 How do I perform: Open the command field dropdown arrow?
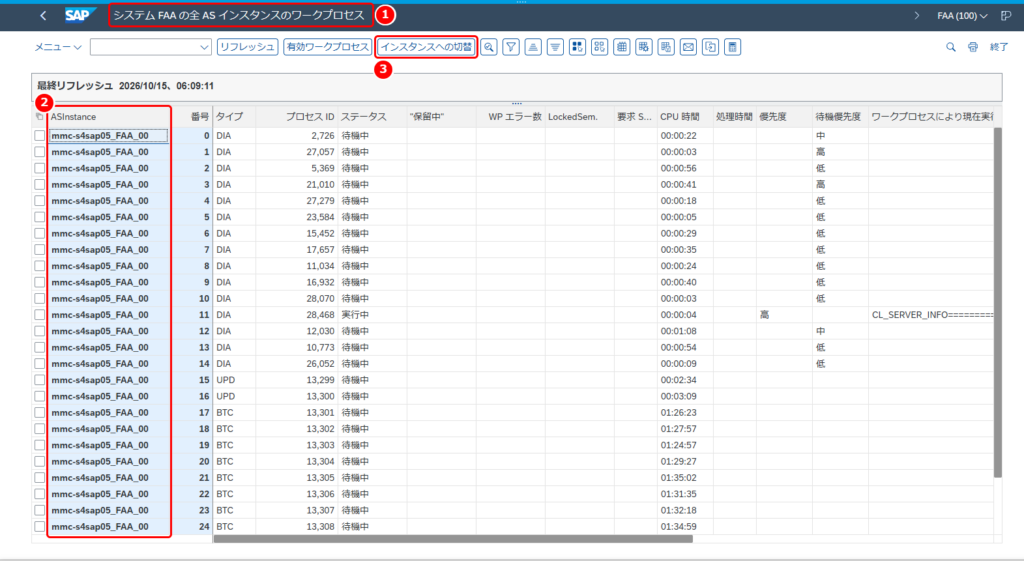[x=204, y=47]
